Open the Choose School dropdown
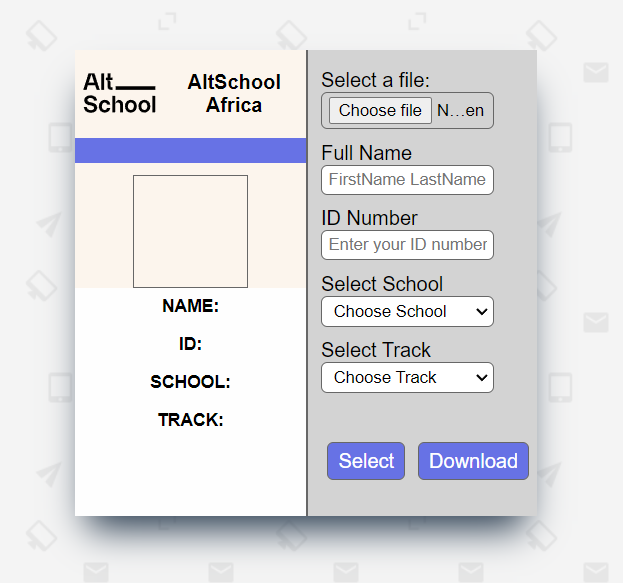 407,312
